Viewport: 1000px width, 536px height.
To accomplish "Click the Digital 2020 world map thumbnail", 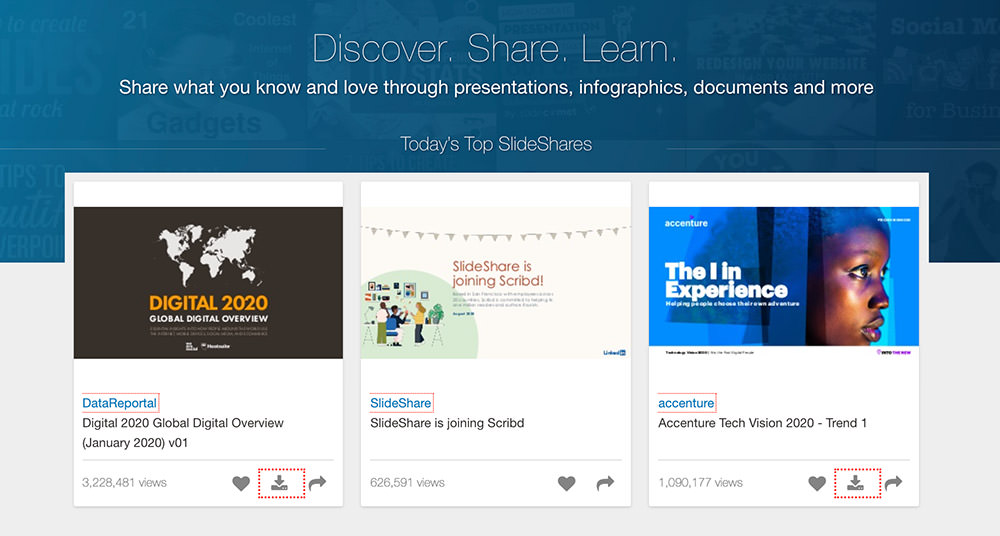I will click(209, 283).
